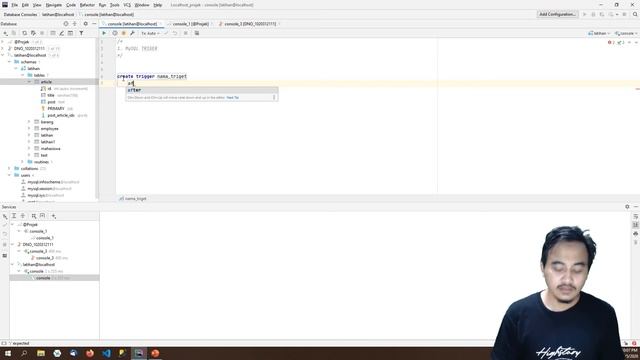
Task: Open the console session dropdown at top right
Action: (x=626, y=33)
